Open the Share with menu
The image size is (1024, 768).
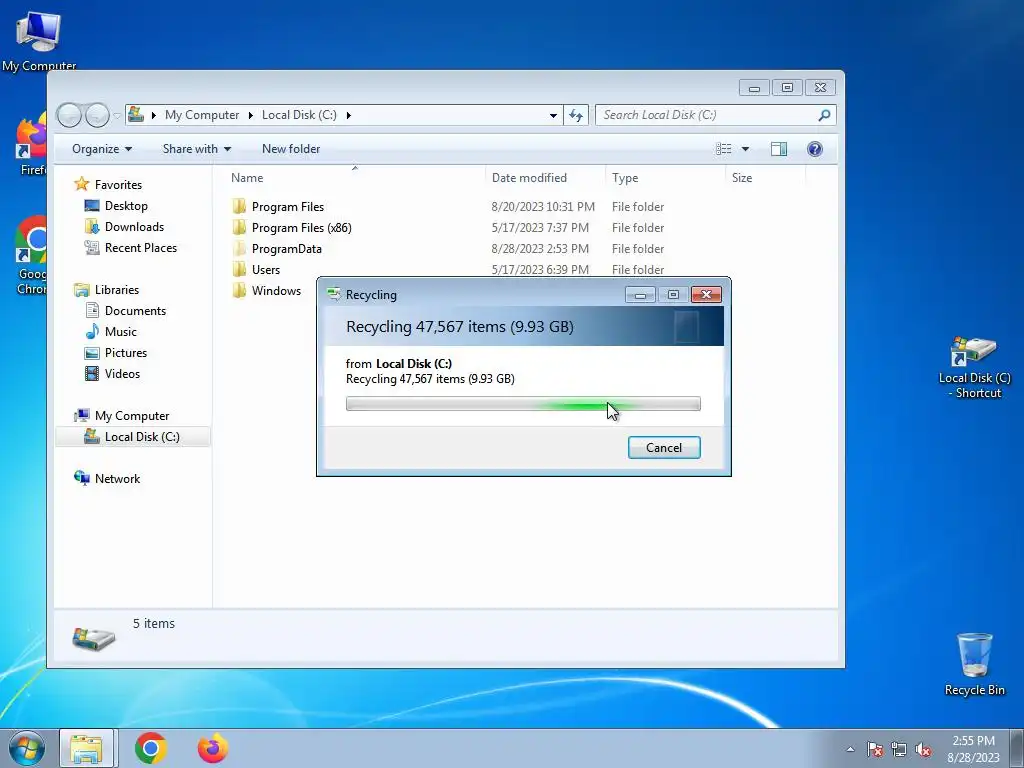click(x=197, y=149)
